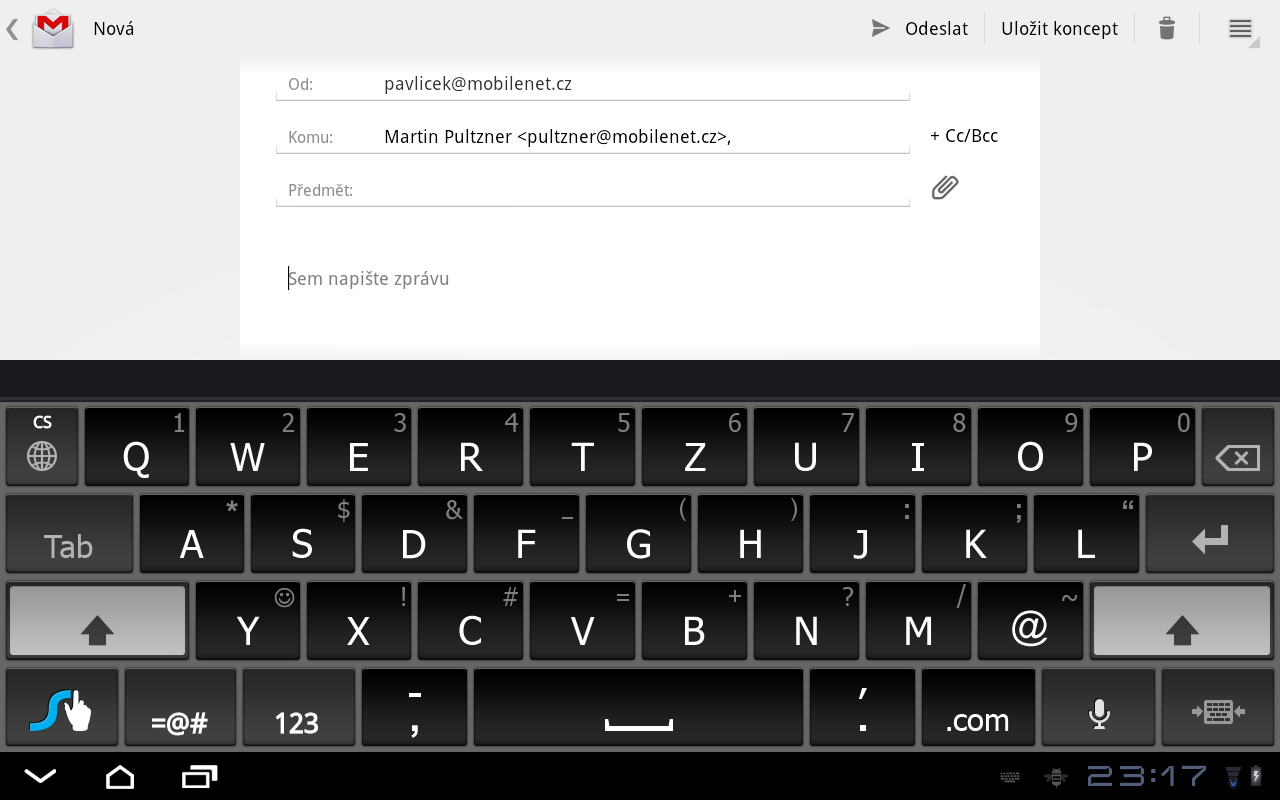Send the email with Odeslat
Viewport: 1280px width, 800px height.
pyautogui.click(x=920, y=29)
